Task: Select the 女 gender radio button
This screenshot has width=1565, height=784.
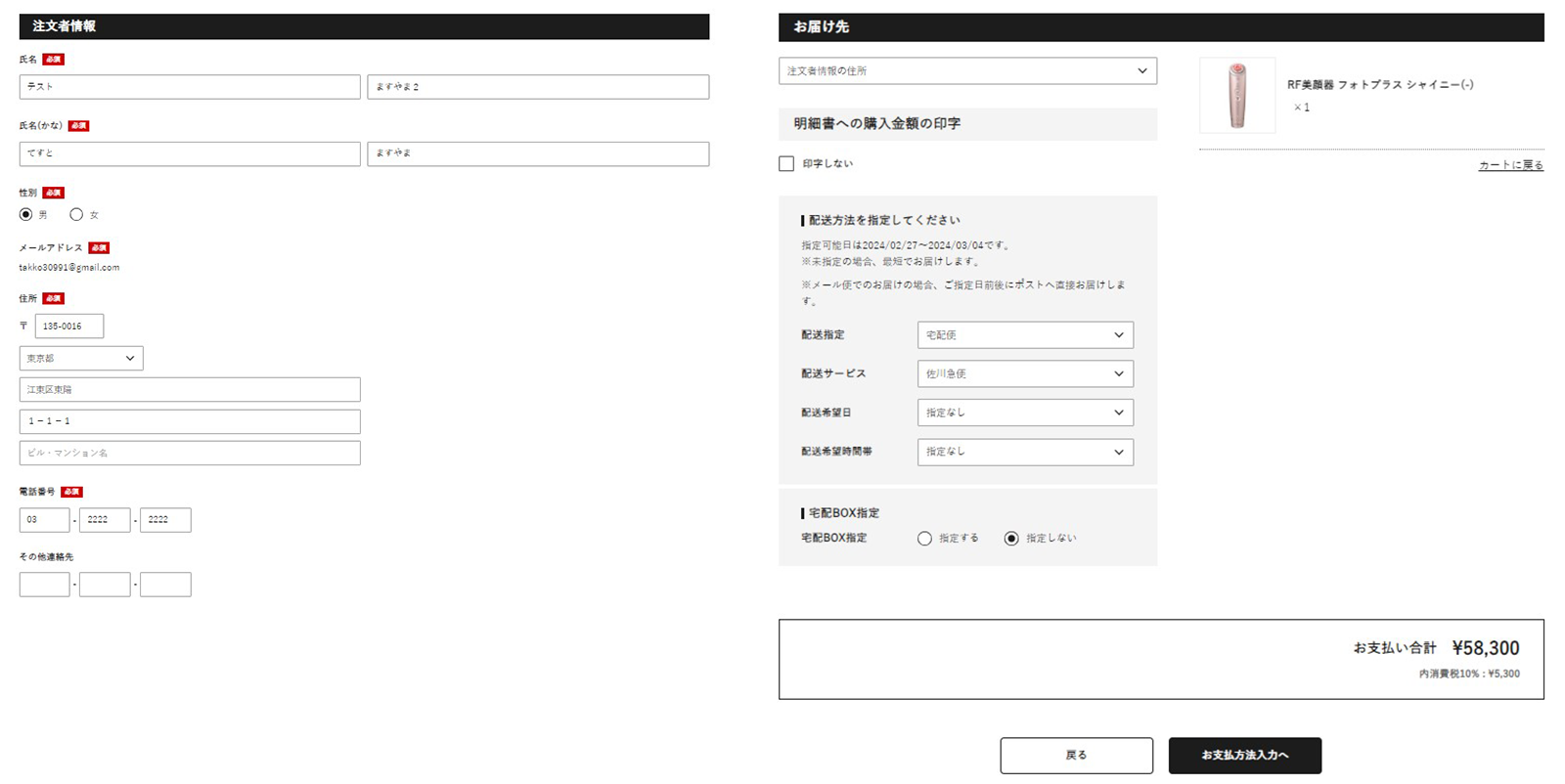Action: point(76,214)
